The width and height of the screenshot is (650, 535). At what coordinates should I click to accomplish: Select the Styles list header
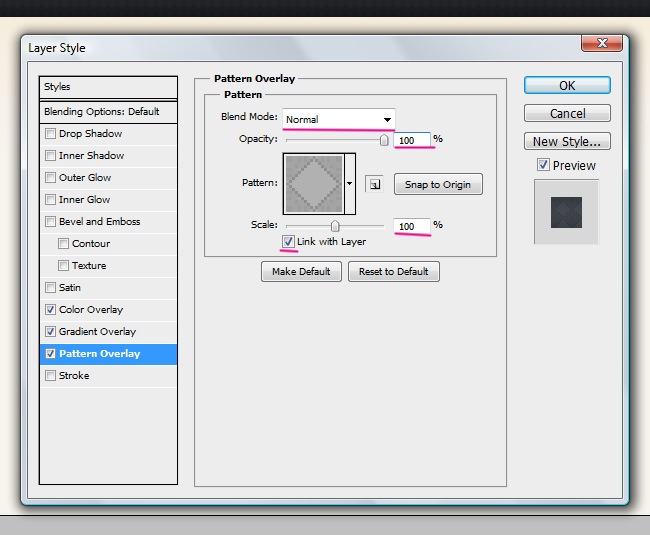[x=108, y=87]
